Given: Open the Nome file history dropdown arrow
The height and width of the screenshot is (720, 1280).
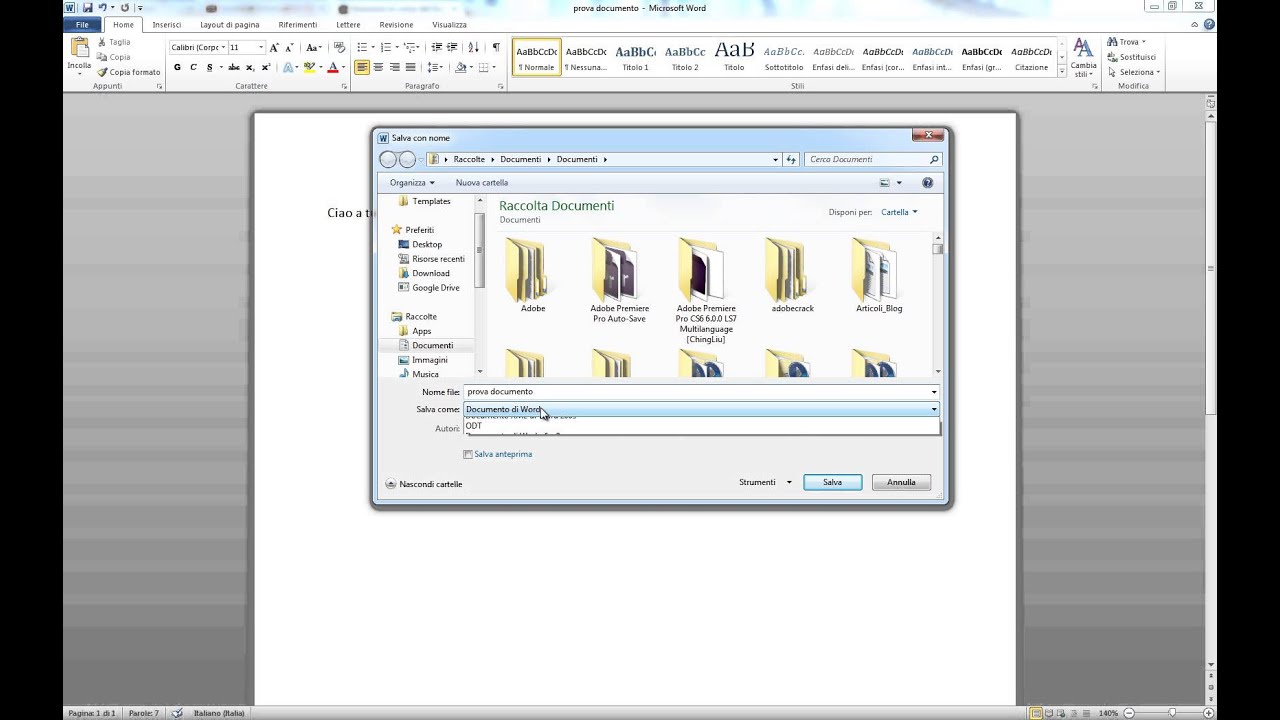Looking at the screenshot, I should (x=934, y=392).
